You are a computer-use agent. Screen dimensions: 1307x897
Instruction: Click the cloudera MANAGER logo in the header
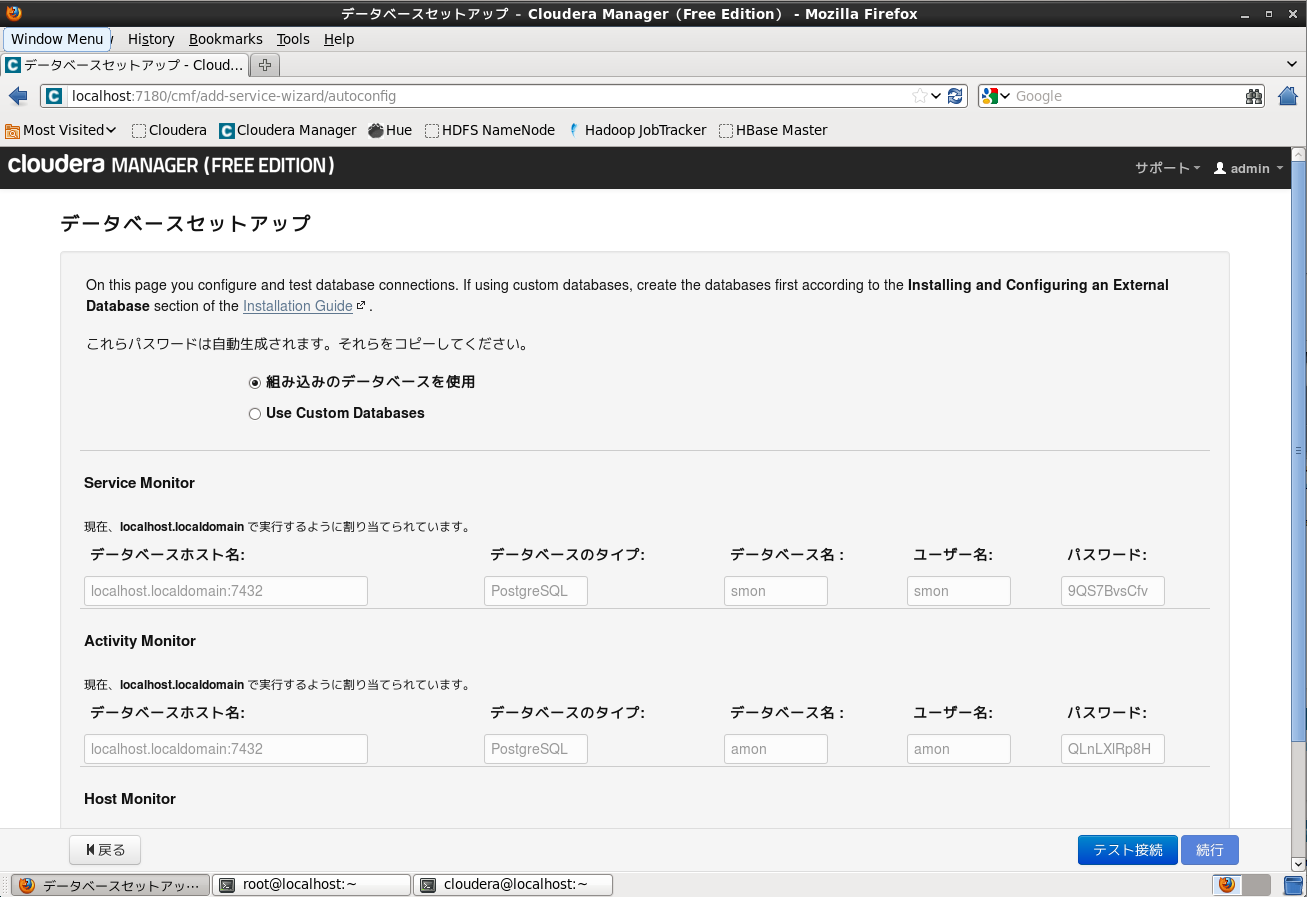pyautogui.click(x=171, y=165)
